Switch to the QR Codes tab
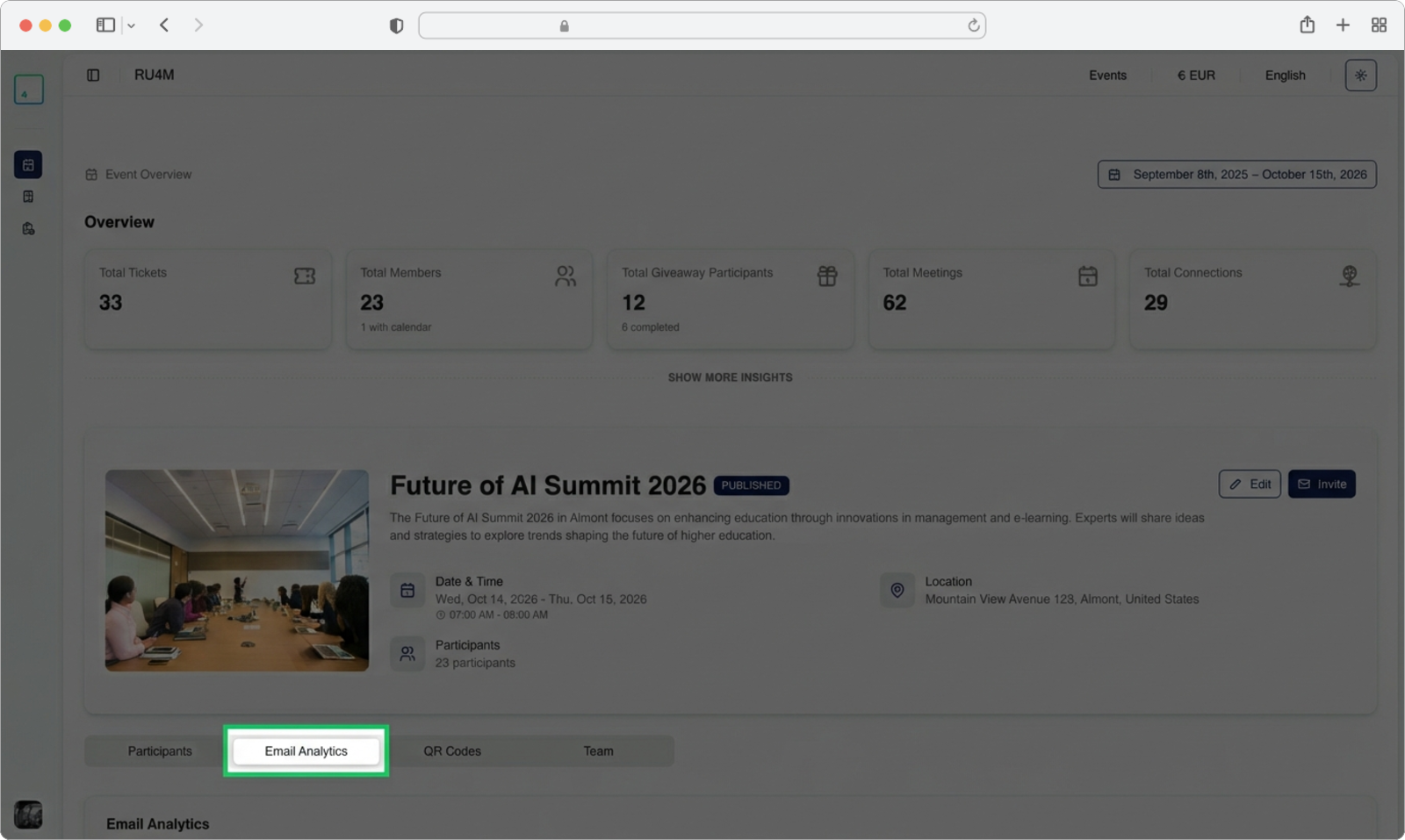Screen dimensions: 1405x840 [x=452, y=751]
